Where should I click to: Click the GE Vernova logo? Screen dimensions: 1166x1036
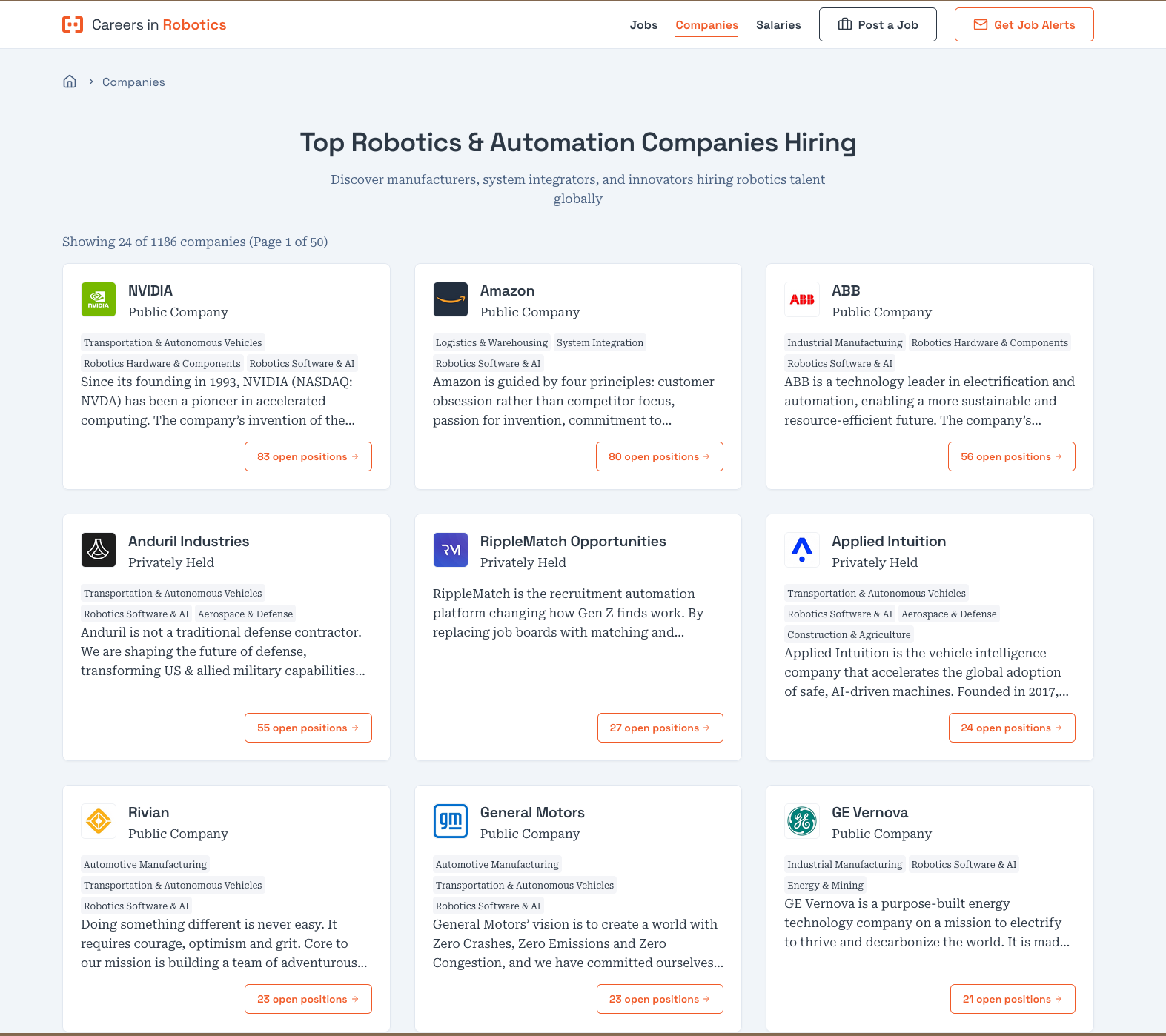(x=802, y=821)
